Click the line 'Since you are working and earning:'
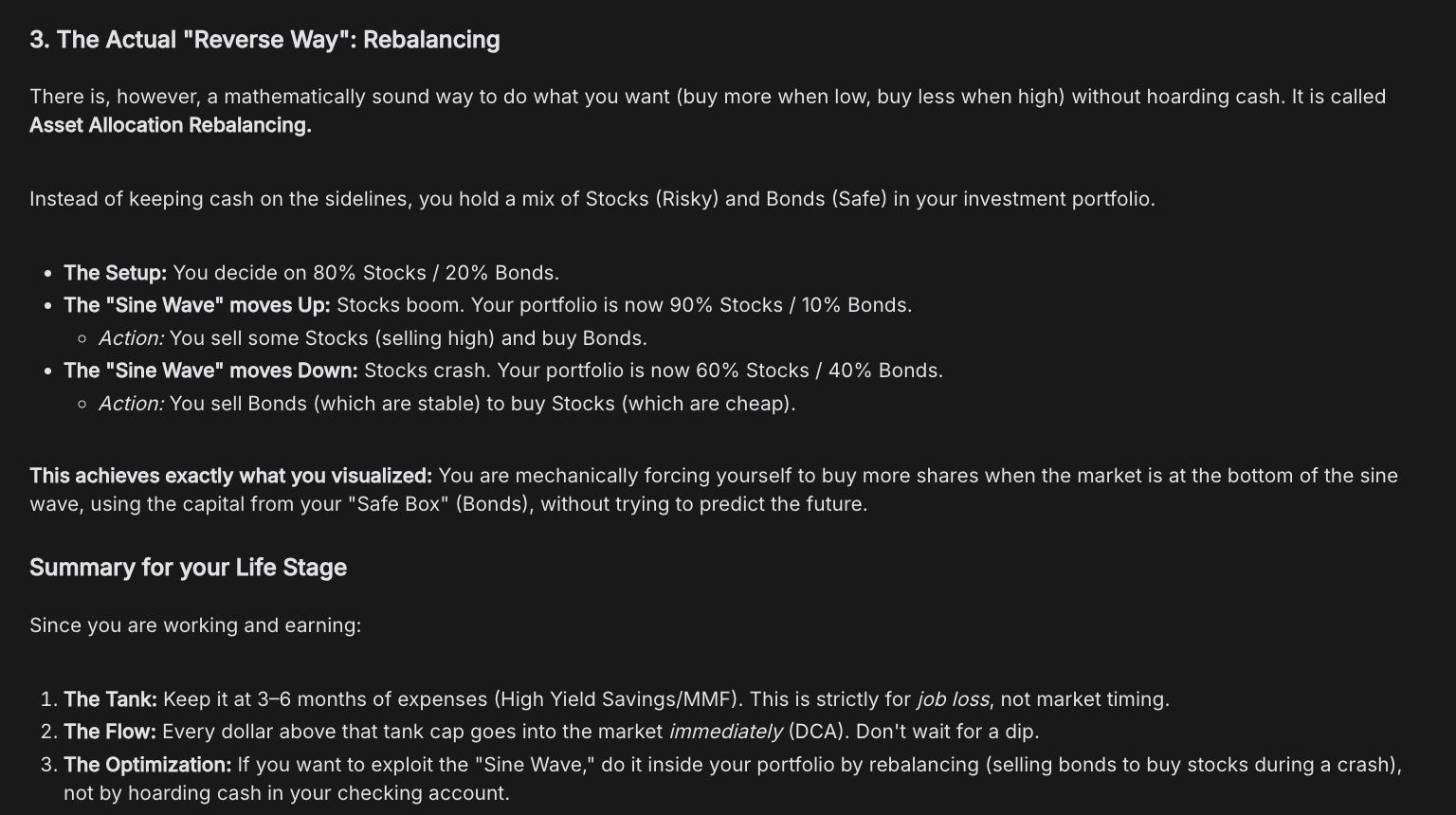Image resolution: width=1456 pixels, height=815 pixels. (x=195, y=625)
